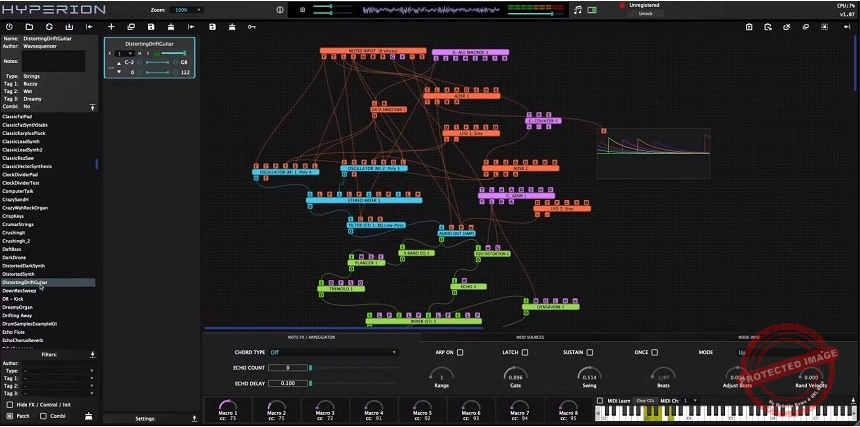860x427 pixels.
Task: Switch to NODE INFO tab
Action: (749, 337)
